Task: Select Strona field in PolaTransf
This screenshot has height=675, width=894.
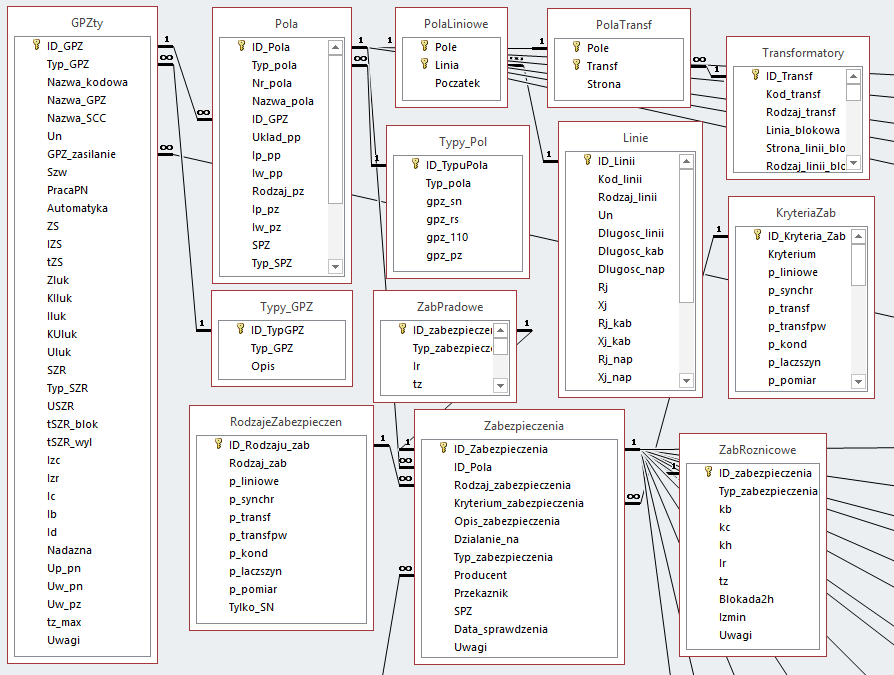Action: click(x=604, y=84)
